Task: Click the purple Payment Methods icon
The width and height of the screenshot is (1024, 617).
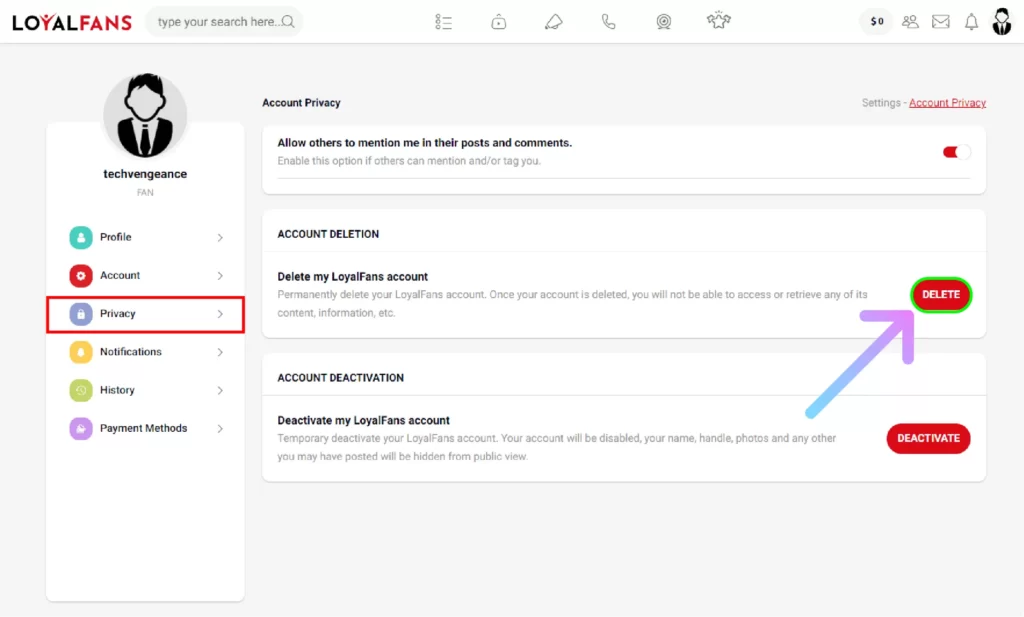Action: [x=81, y=428]
